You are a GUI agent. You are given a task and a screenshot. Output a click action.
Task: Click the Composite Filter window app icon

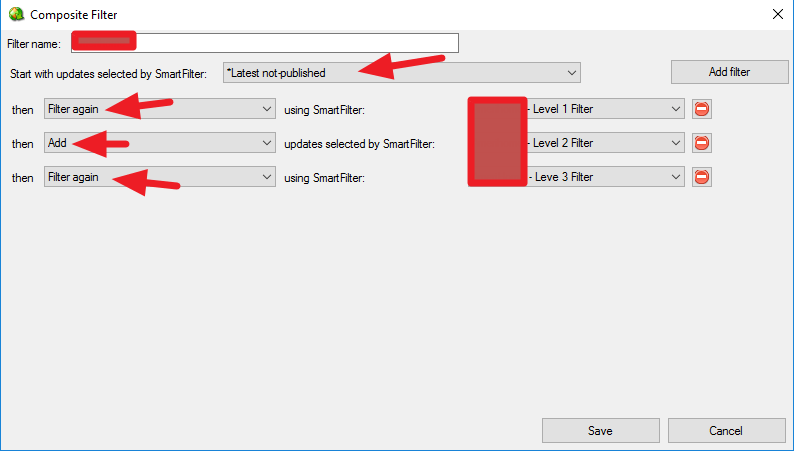pyautogui.click(x=15, y=14)
